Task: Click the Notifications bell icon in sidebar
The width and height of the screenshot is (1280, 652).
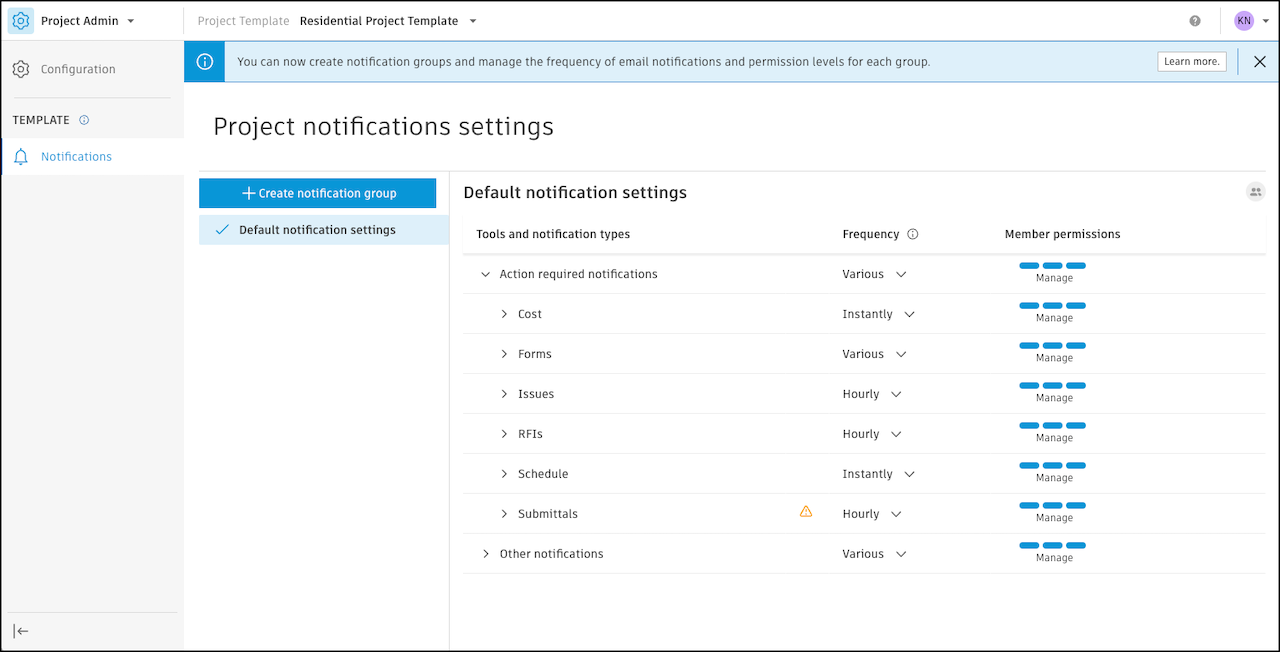Action: pyautogui.click(x=21, y=156)
